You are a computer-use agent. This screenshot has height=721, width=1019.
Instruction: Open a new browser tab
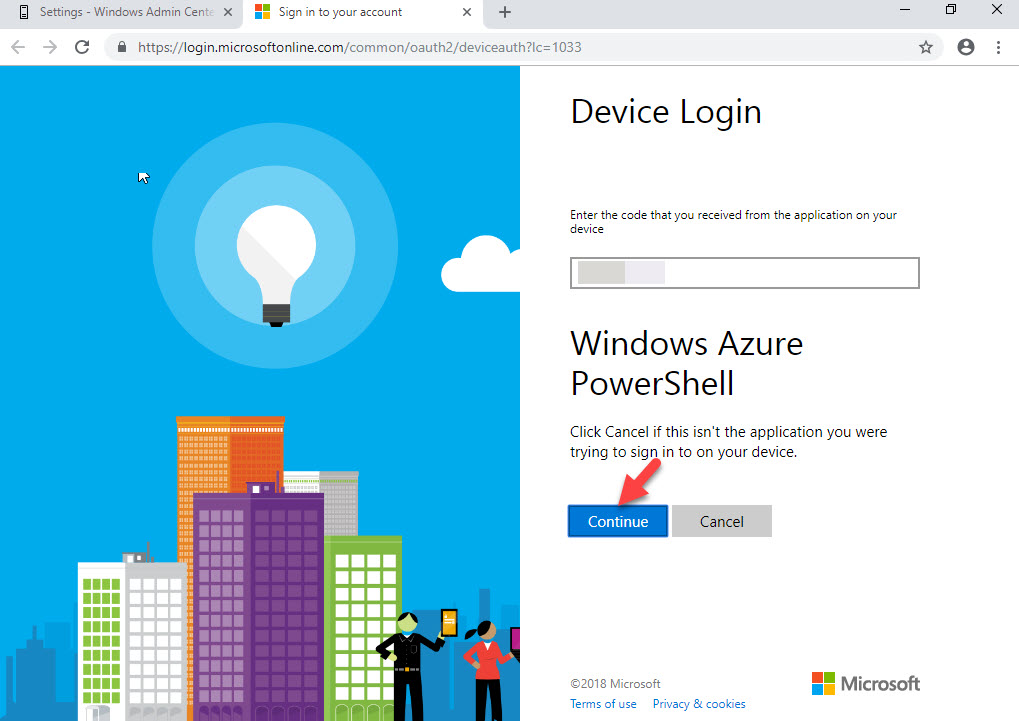[505, 12]
